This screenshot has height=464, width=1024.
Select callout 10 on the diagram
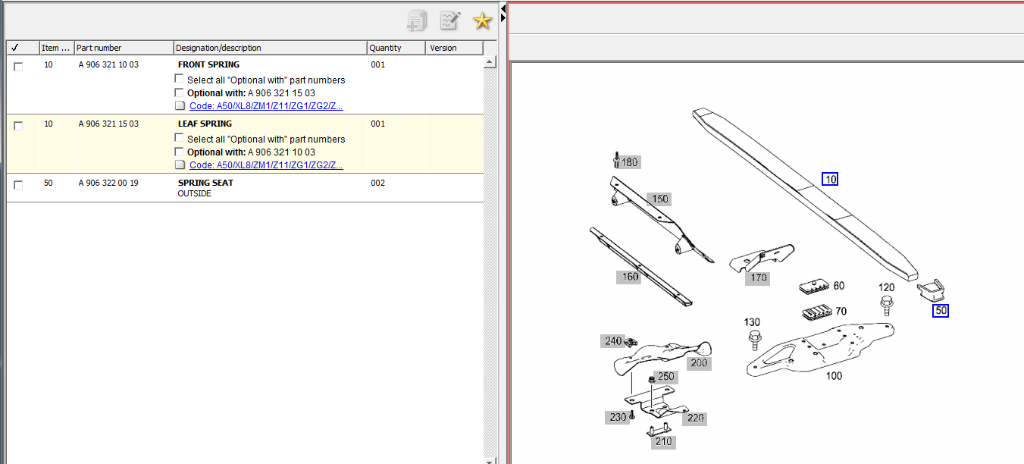(x=830, y=179)
